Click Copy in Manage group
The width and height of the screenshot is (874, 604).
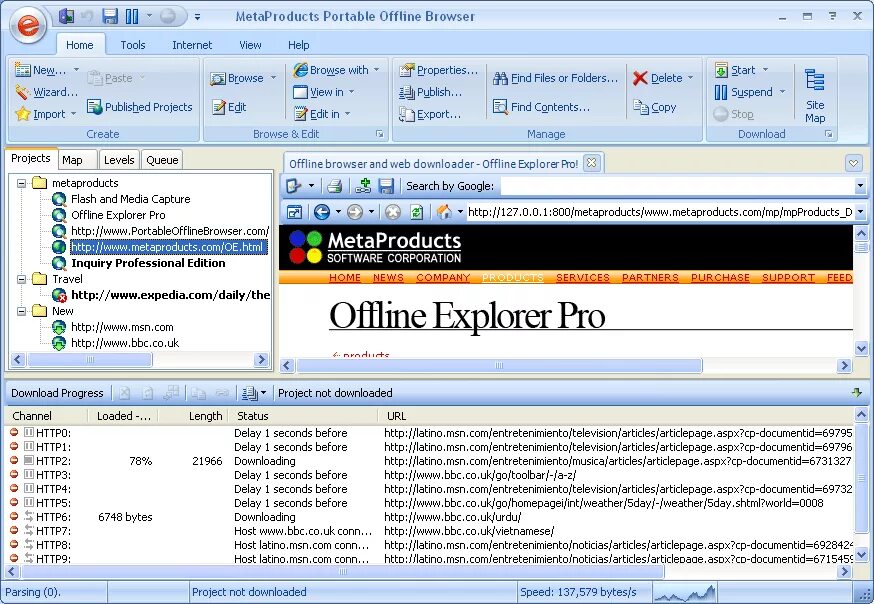pyautogui.click(x=655, y=107)
